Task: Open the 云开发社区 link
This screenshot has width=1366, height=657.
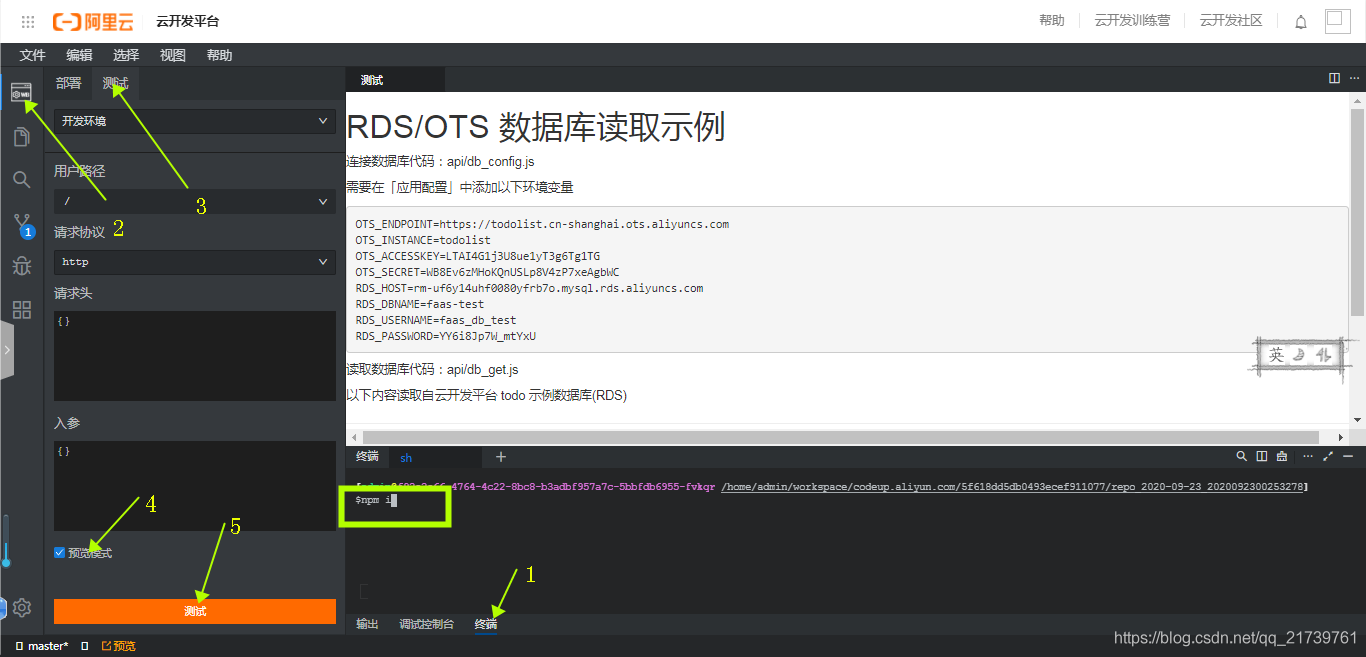Action: pos(1231,20)
